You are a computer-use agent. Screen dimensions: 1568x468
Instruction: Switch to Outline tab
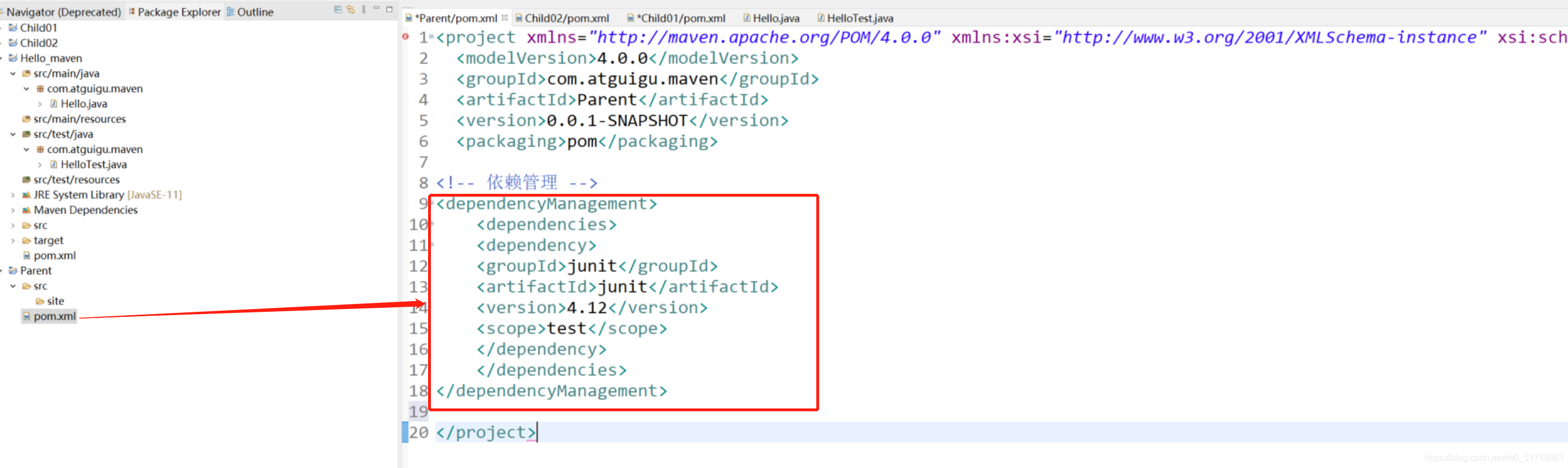pyautogui.click(x=250, y=12)
